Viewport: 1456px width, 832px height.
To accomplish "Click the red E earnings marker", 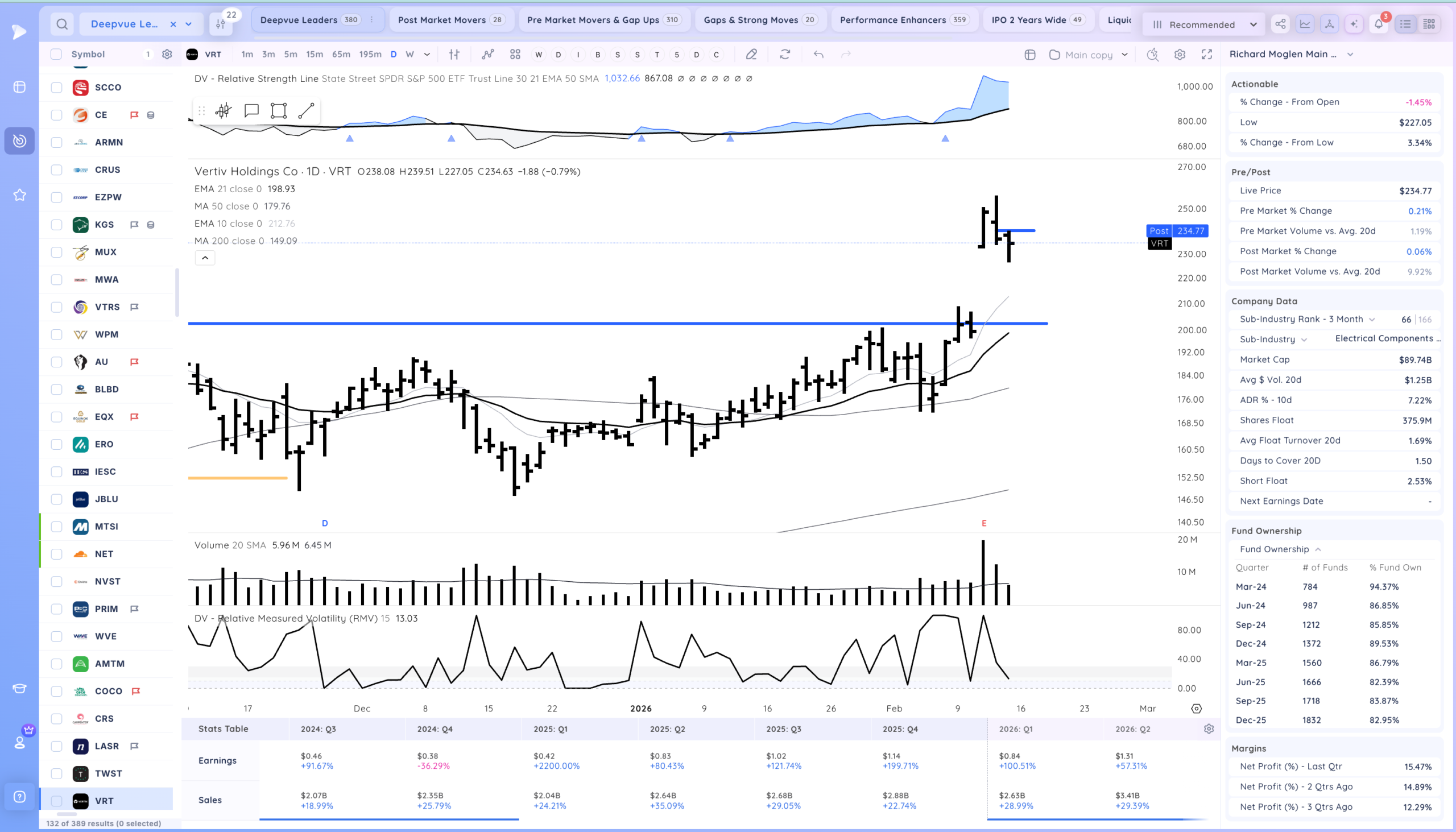I will [x=984, y=523].
